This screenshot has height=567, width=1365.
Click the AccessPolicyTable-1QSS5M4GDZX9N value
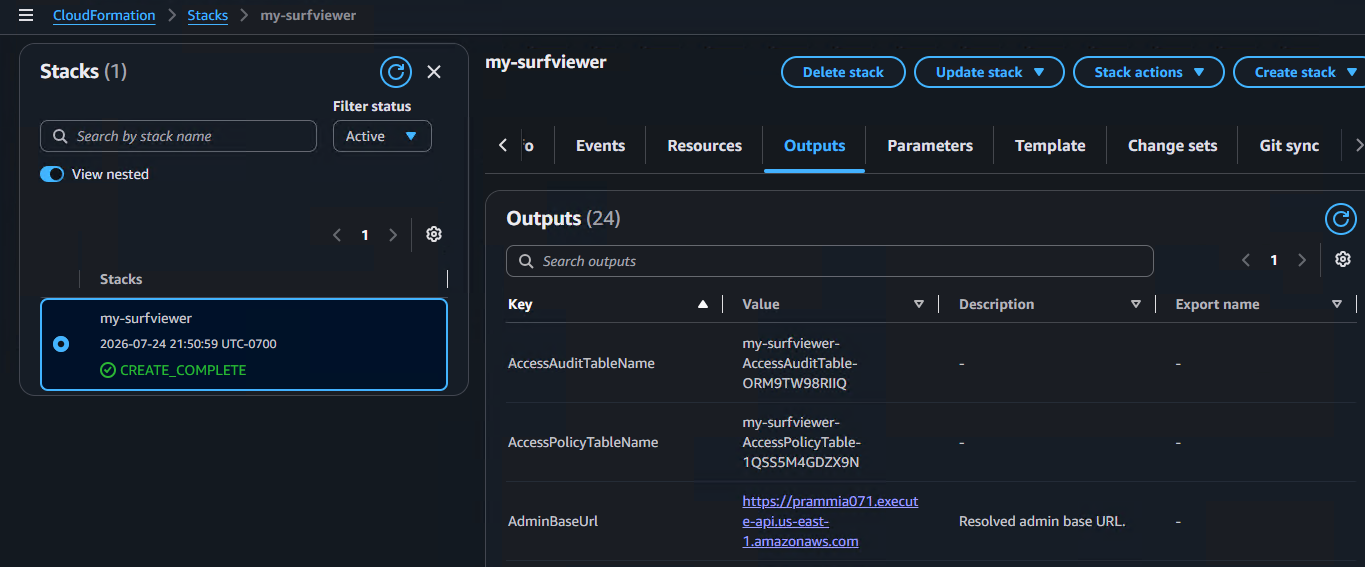(x=802, y=442)
